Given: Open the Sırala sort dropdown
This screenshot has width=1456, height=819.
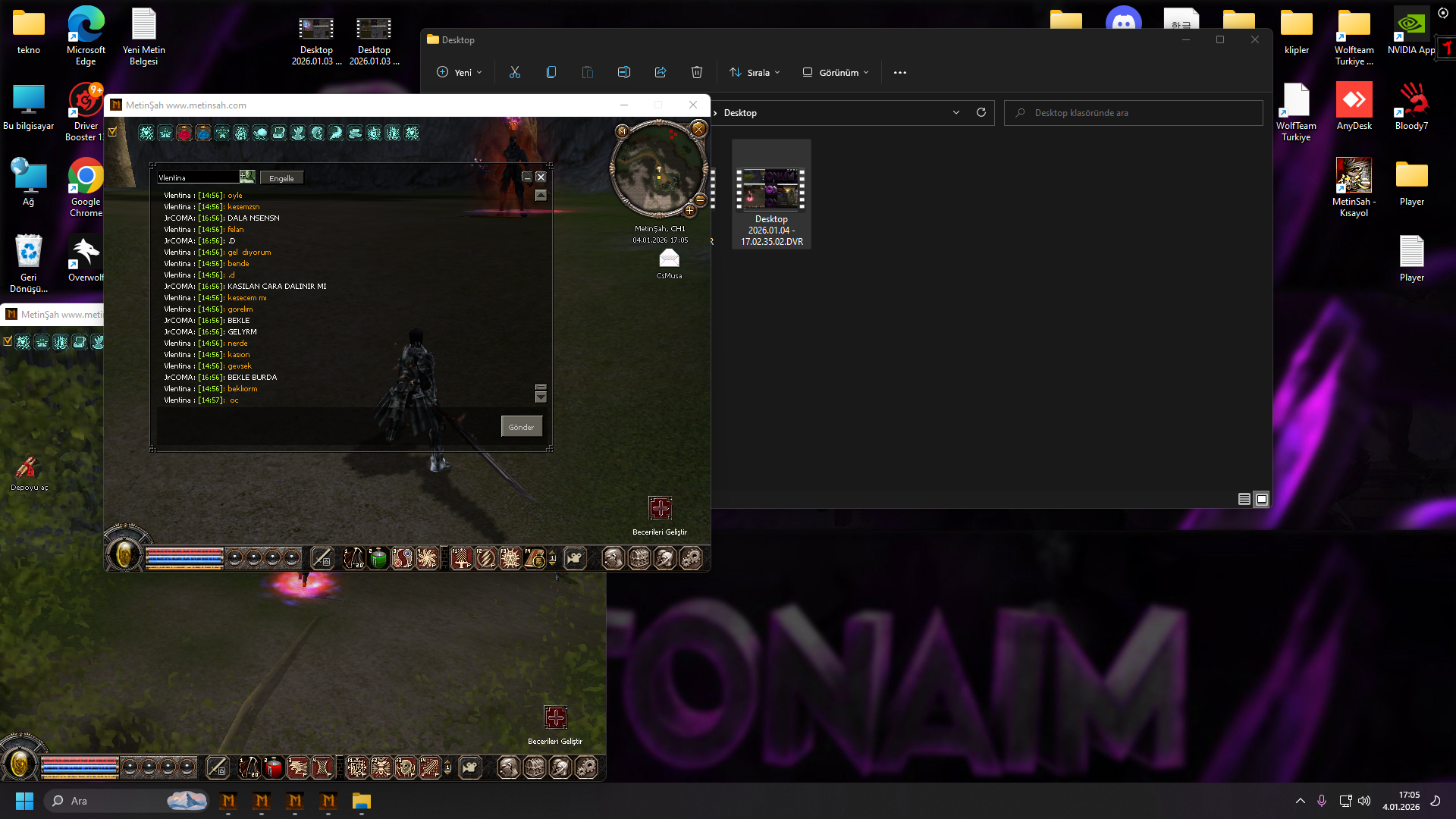Looking at the screenshot, I should coord(755,72).
